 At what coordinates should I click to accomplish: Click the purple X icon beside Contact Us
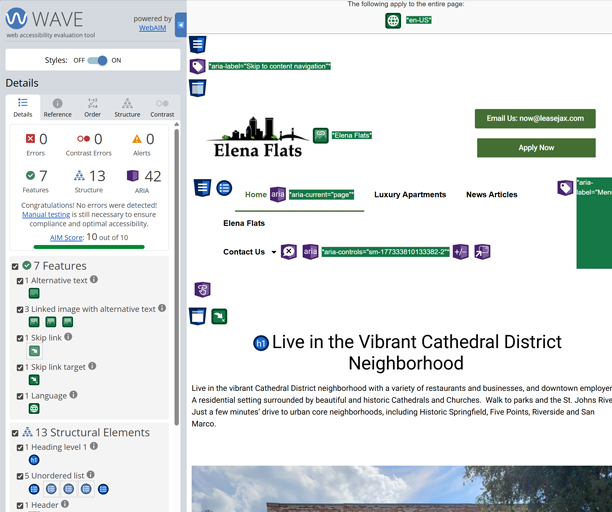pos(289,252)
